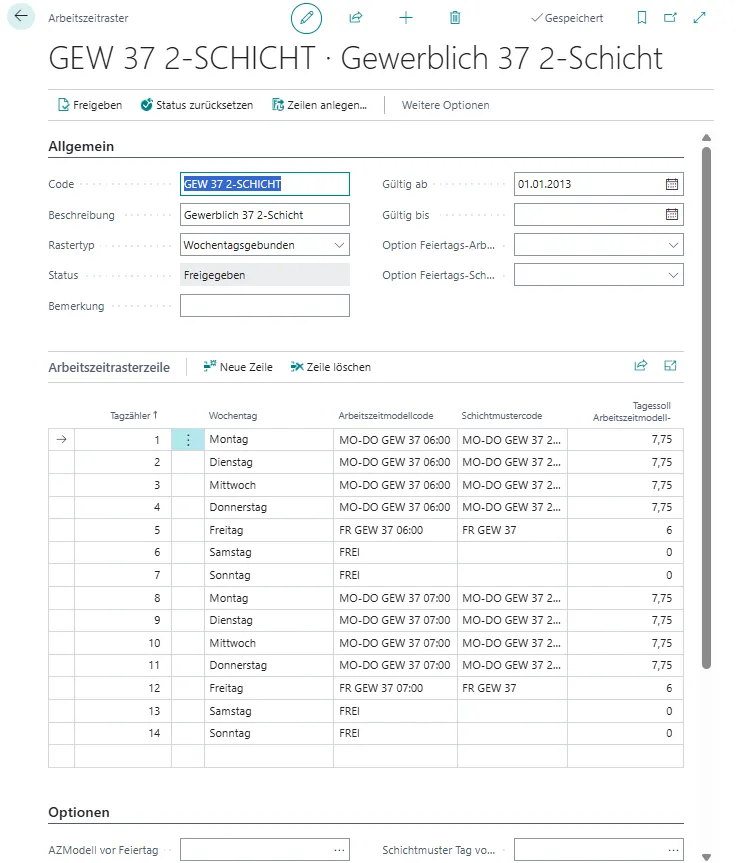Screen dimensions: 755x863
Task: Open record in new window icon
Action: (x=670, y=18)
